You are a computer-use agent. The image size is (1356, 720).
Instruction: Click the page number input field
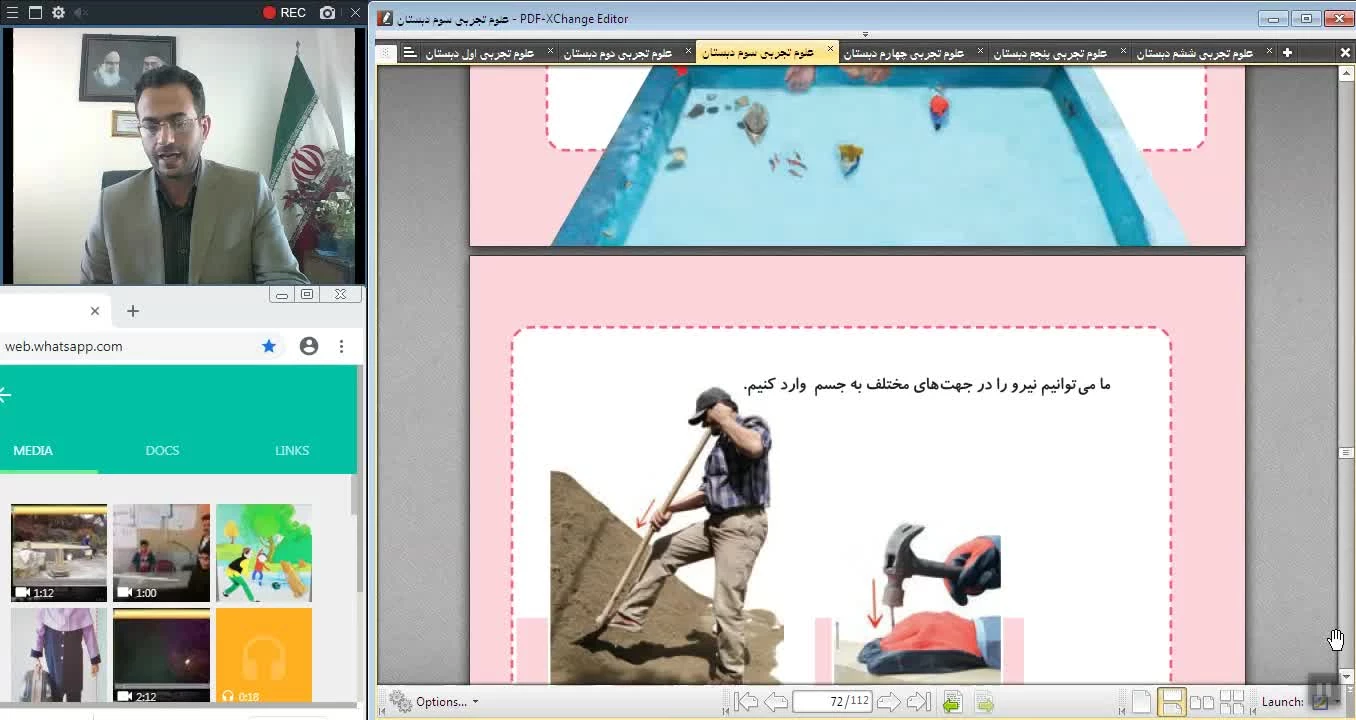point(832,702)
